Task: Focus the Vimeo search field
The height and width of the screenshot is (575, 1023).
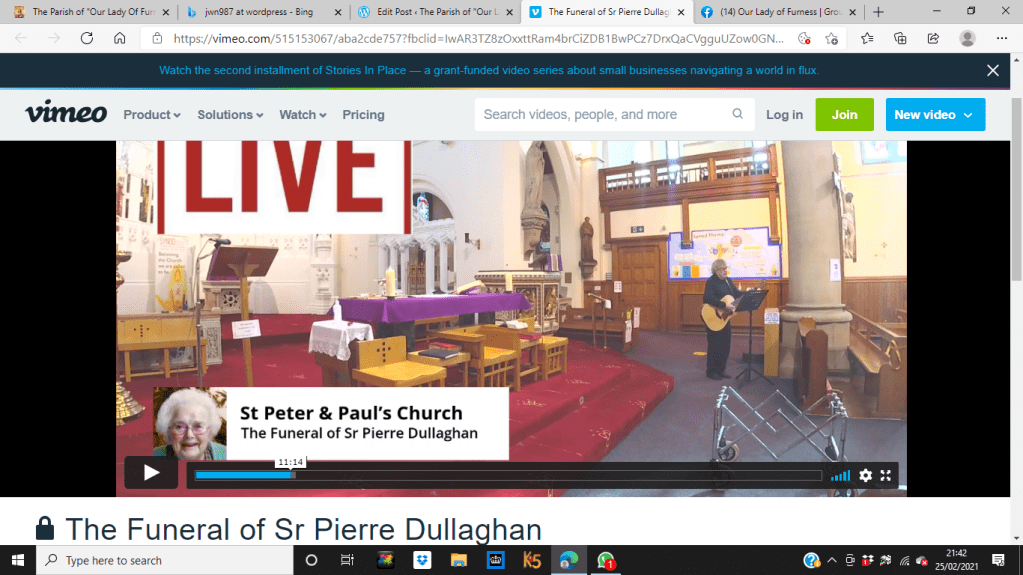Action: coord(600,115)
